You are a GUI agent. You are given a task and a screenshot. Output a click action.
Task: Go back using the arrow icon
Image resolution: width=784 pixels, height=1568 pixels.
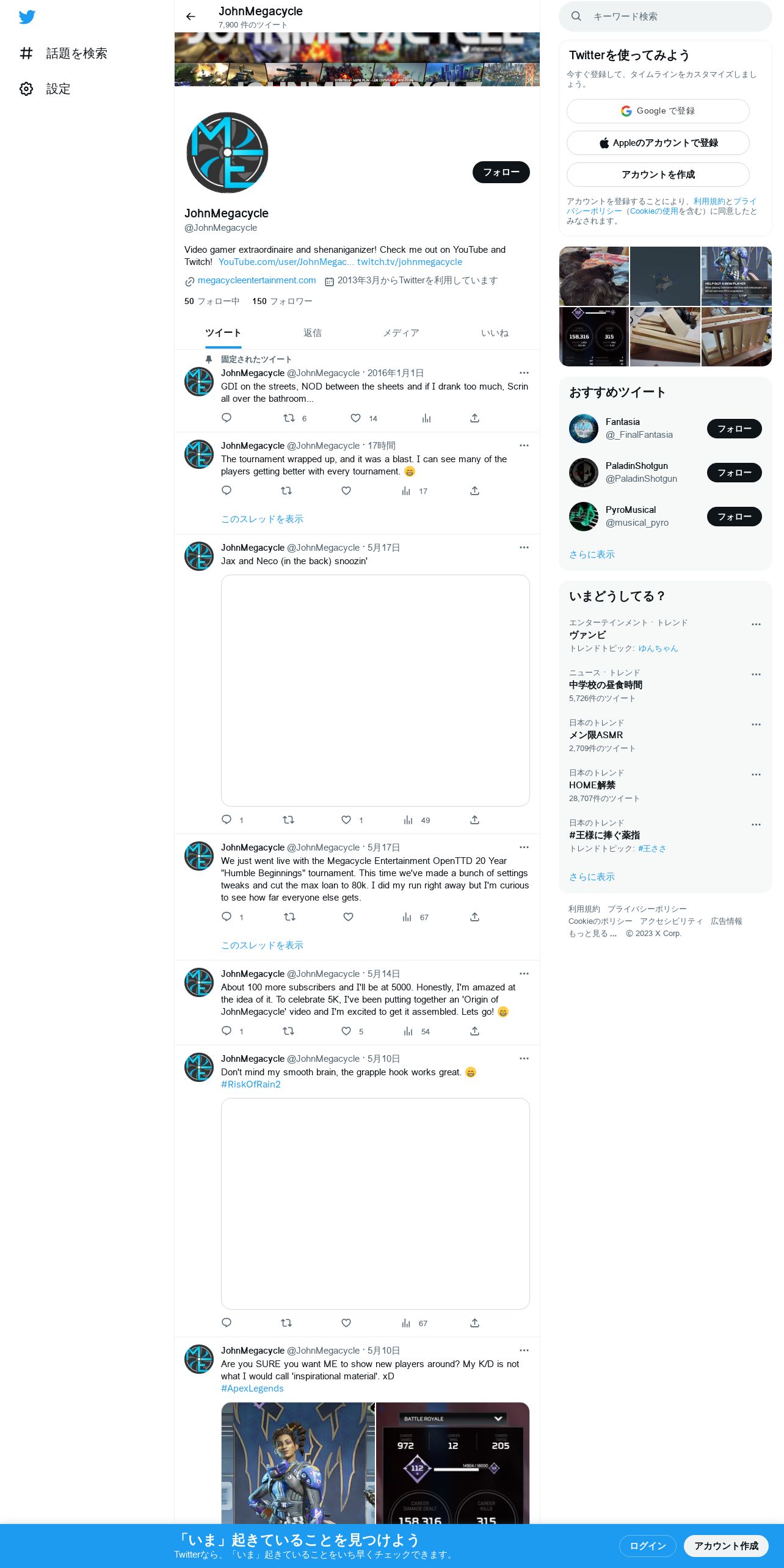191,16
